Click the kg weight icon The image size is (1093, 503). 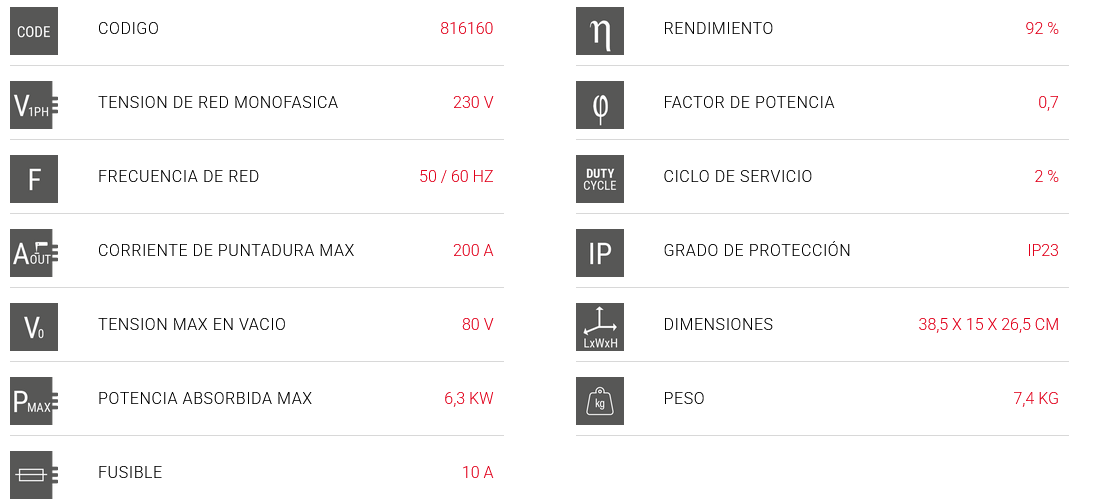coord(600,400)
